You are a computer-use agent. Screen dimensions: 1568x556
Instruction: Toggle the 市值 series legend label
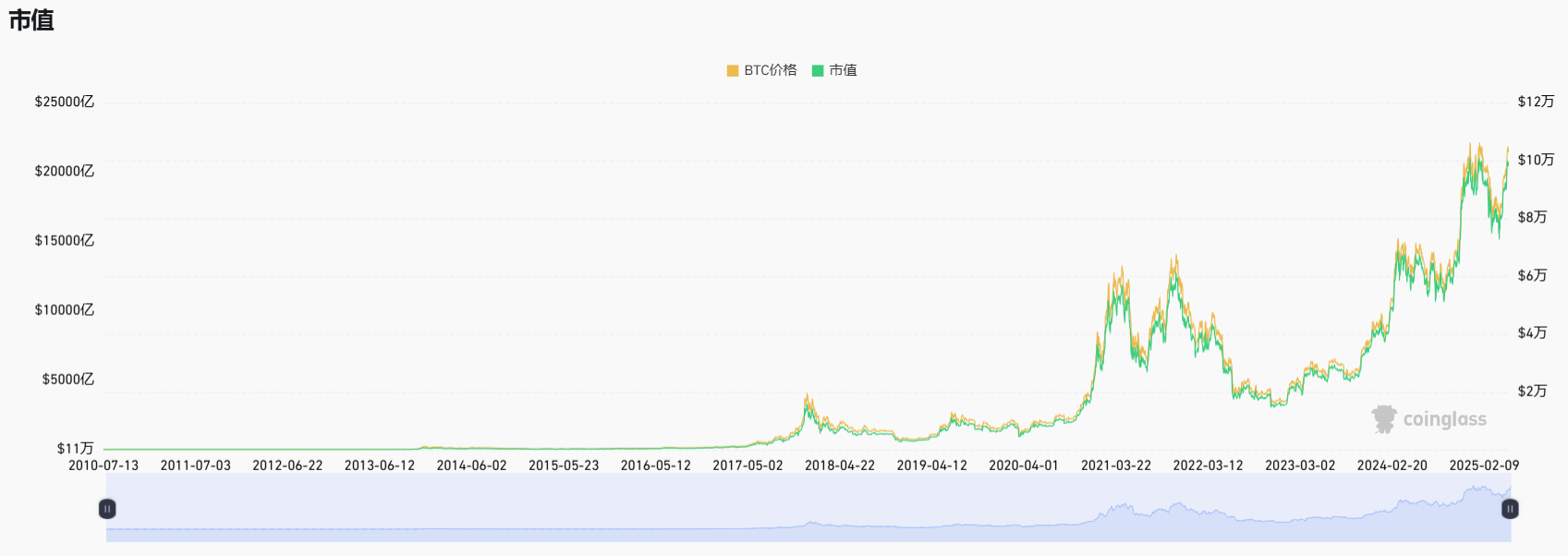[x=843, y=70]
